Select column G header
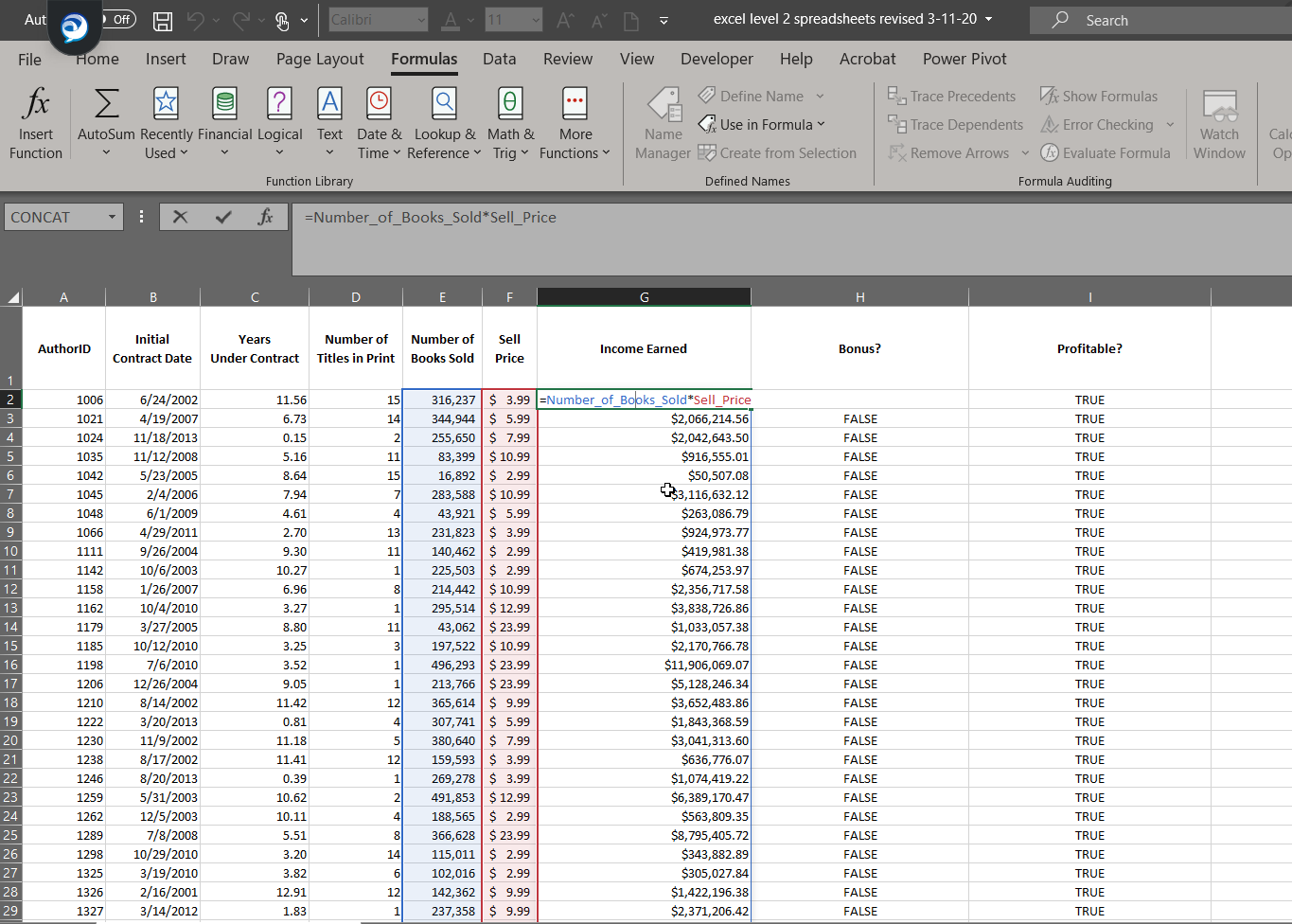 coord(644,297)
